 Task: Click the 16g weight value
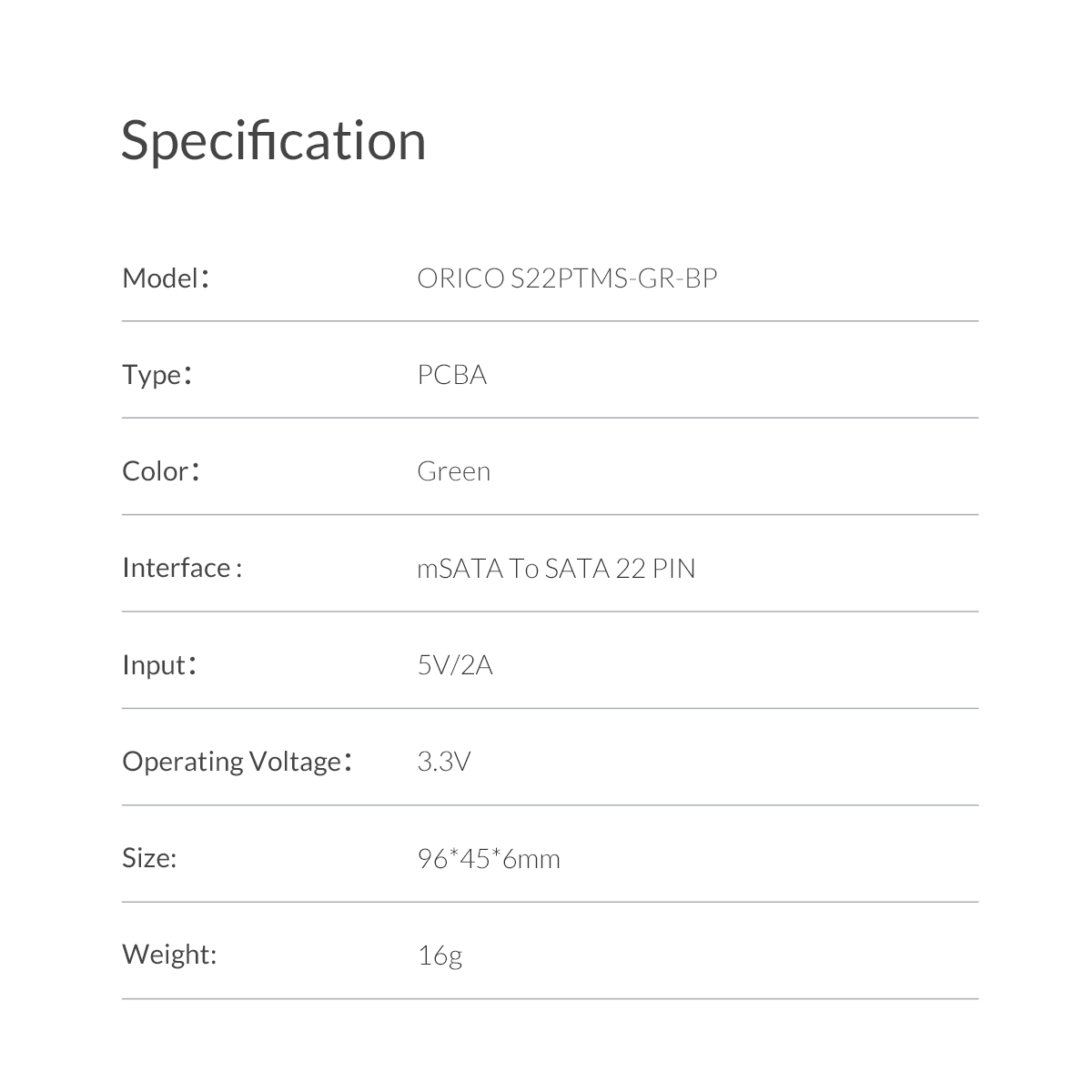[x=440, y=956]
